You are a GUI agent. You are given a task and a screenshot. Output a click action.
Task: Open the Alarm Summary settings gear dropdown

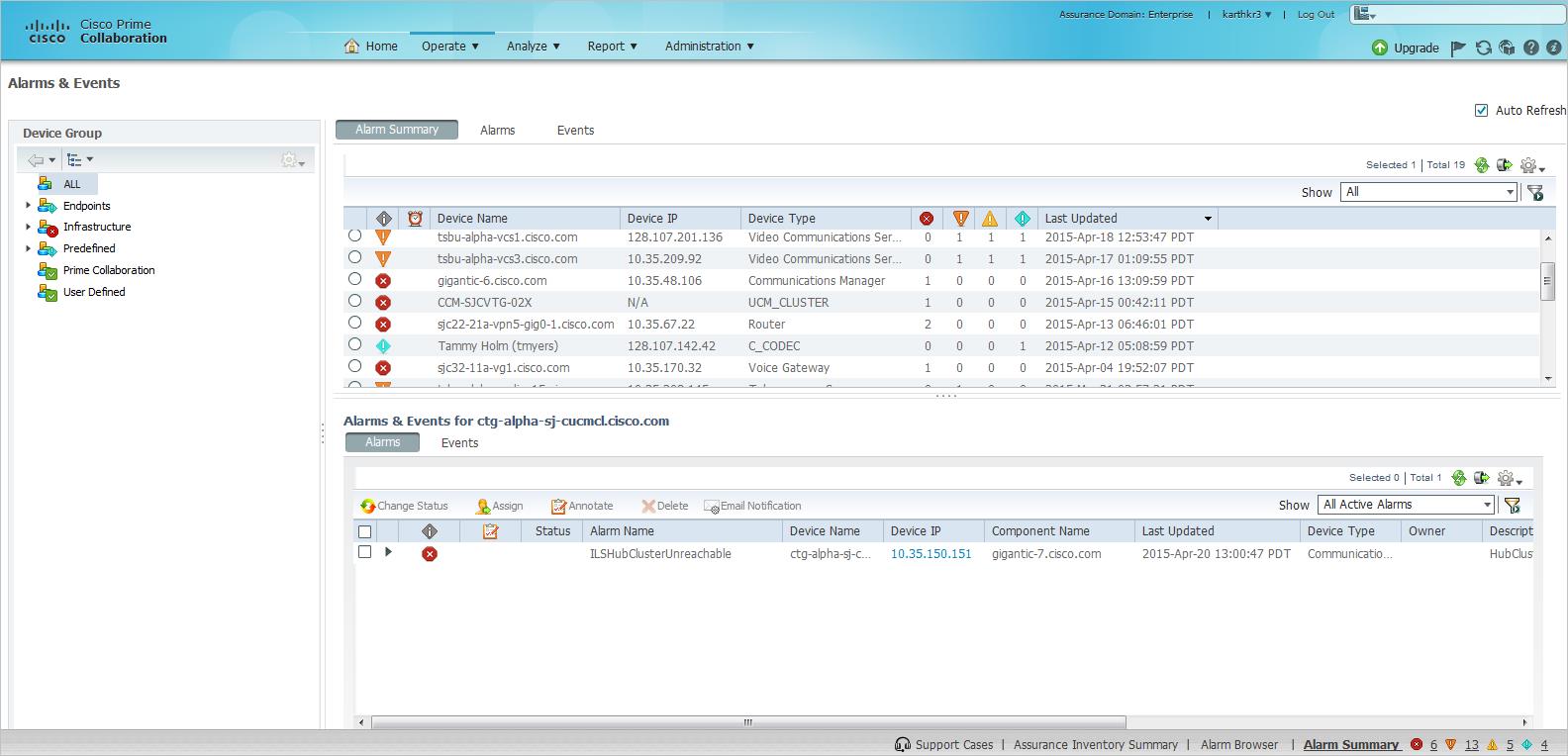[x=1532, y=165]
